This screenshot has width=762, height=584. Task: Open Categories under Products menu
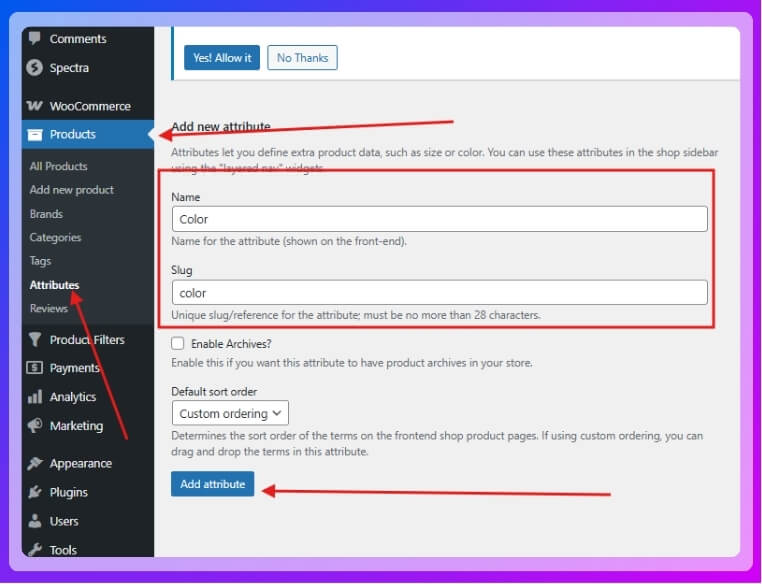click(55, 238)
